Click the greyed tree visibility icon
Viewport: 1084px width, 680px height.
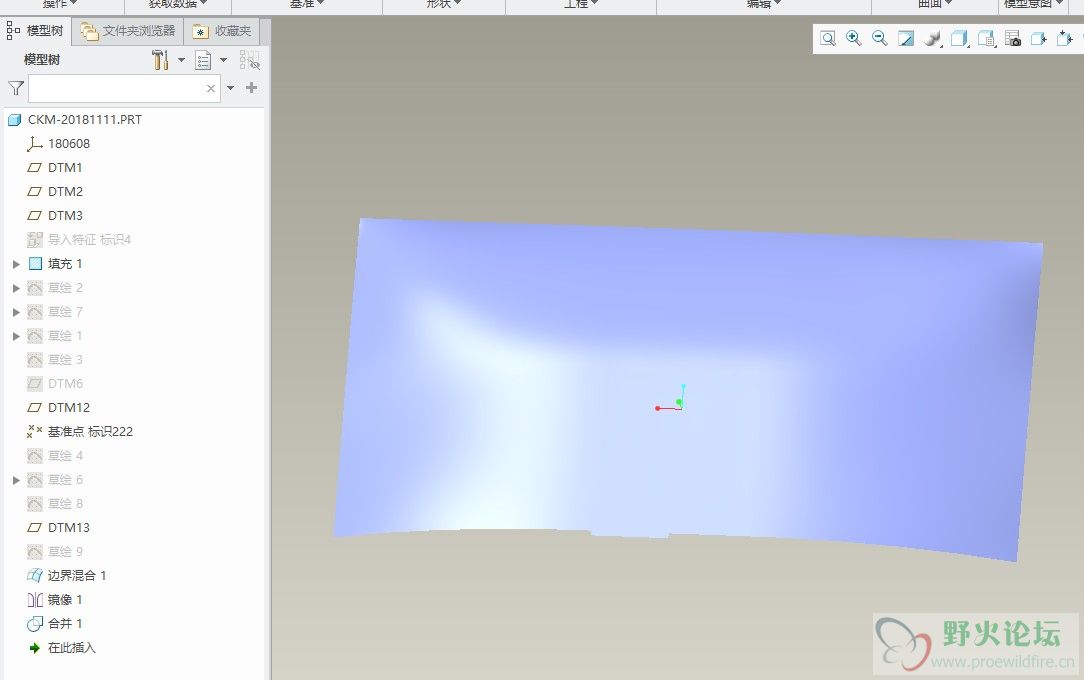pos(250,60)
